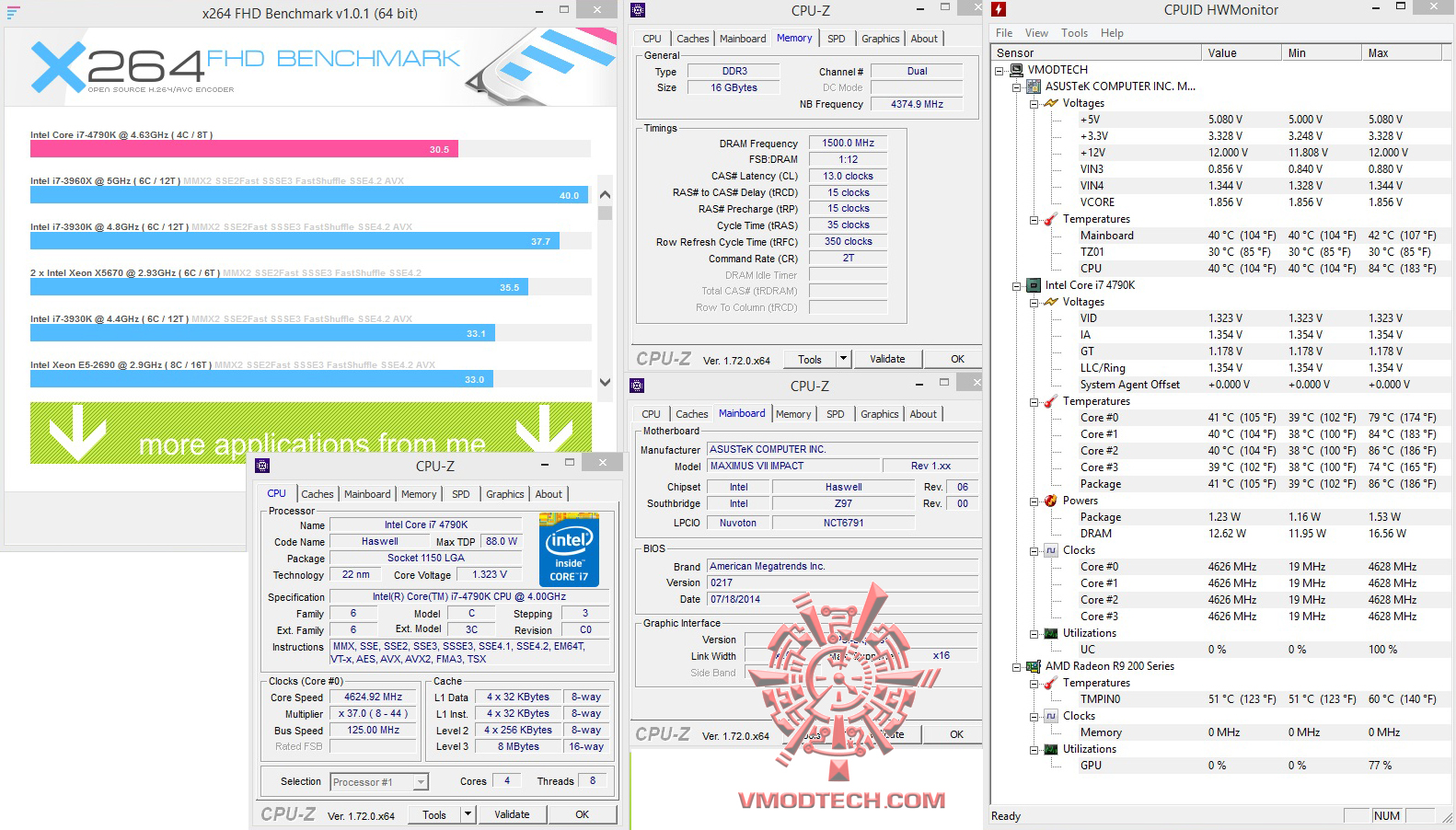
Task: Click Temperatures icon under AMD Radeon node
Action: (1050, 683)
